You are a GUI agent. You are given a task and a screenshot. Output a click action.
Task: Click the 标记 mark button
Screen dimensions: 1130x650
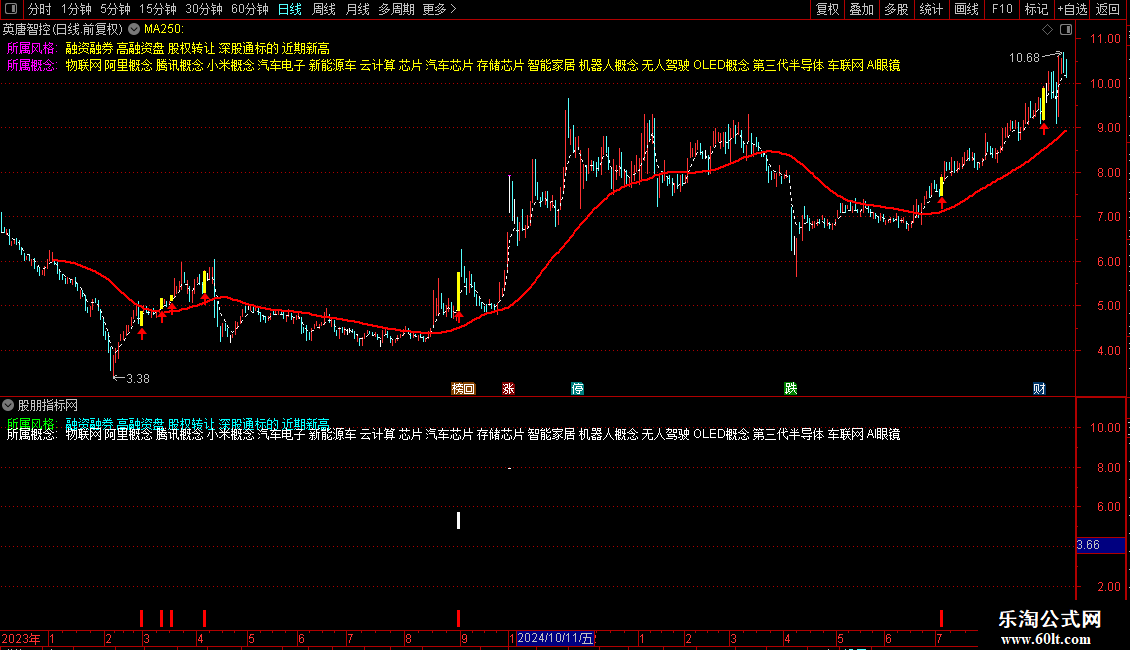(x=1036, y=9)
